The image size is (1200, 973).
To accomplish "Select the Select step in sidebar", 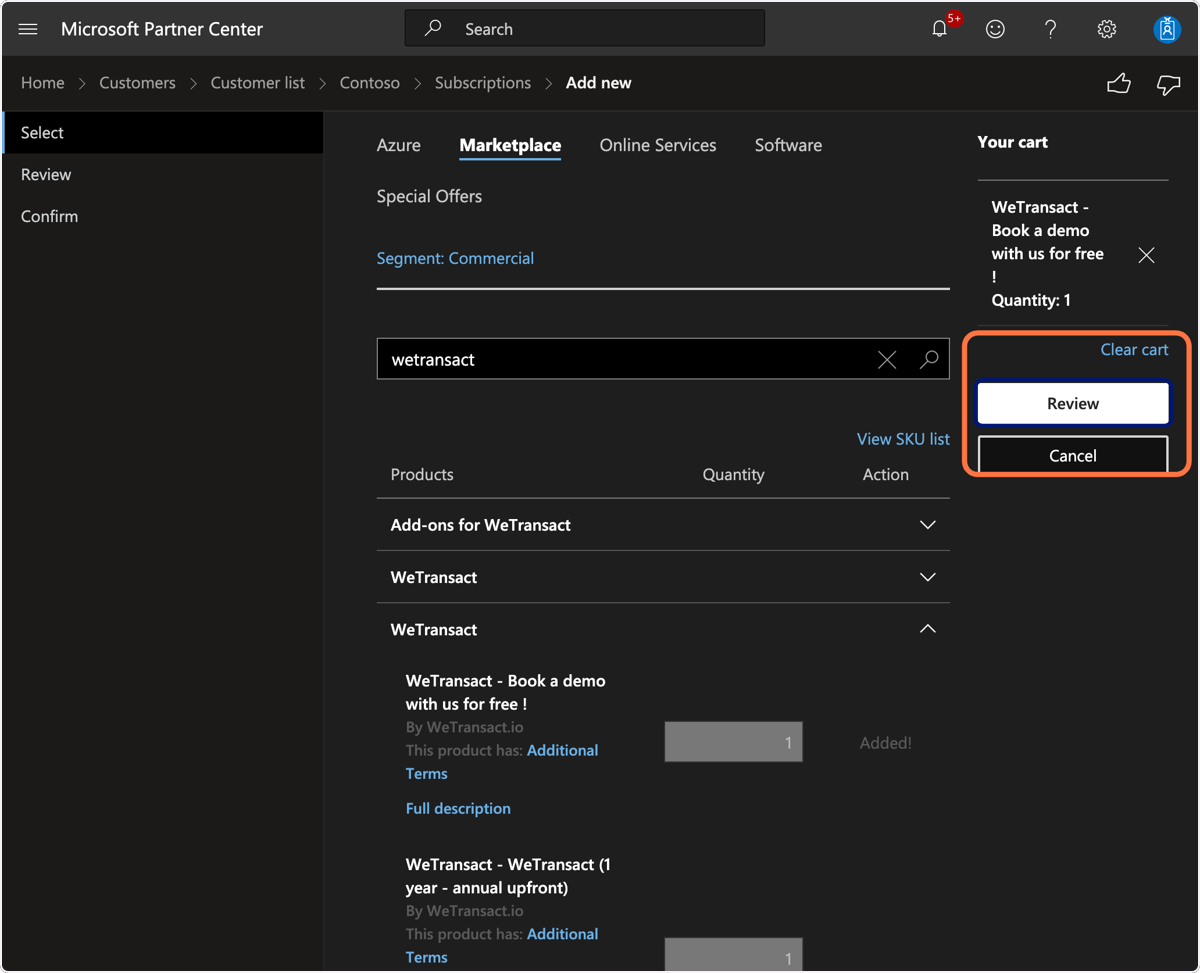I will [163, 133].
